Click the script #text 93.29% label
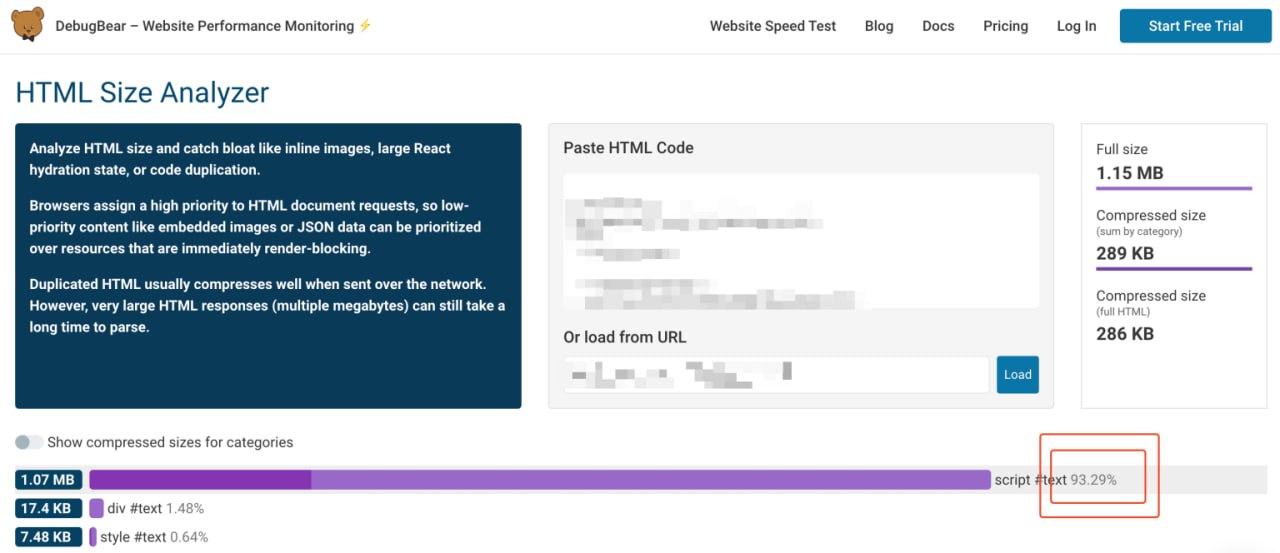The height and width of the screenshot is (553, 1280). point(1055,480)
